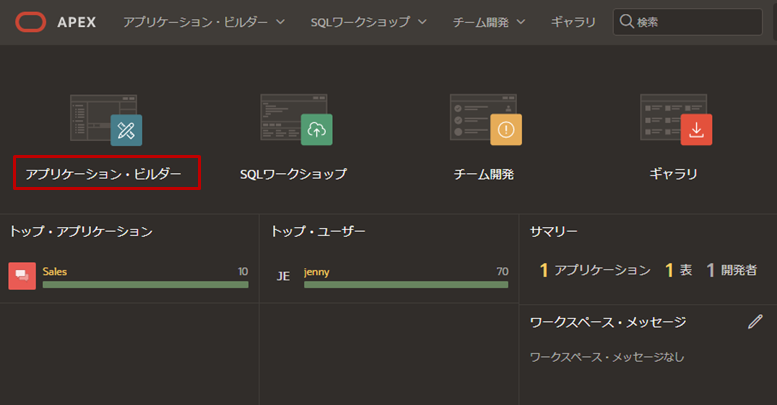Expand the チーム開発 dropdown arrow in navbar
This screenshot has height=405, width=777.
click(521, 22)
